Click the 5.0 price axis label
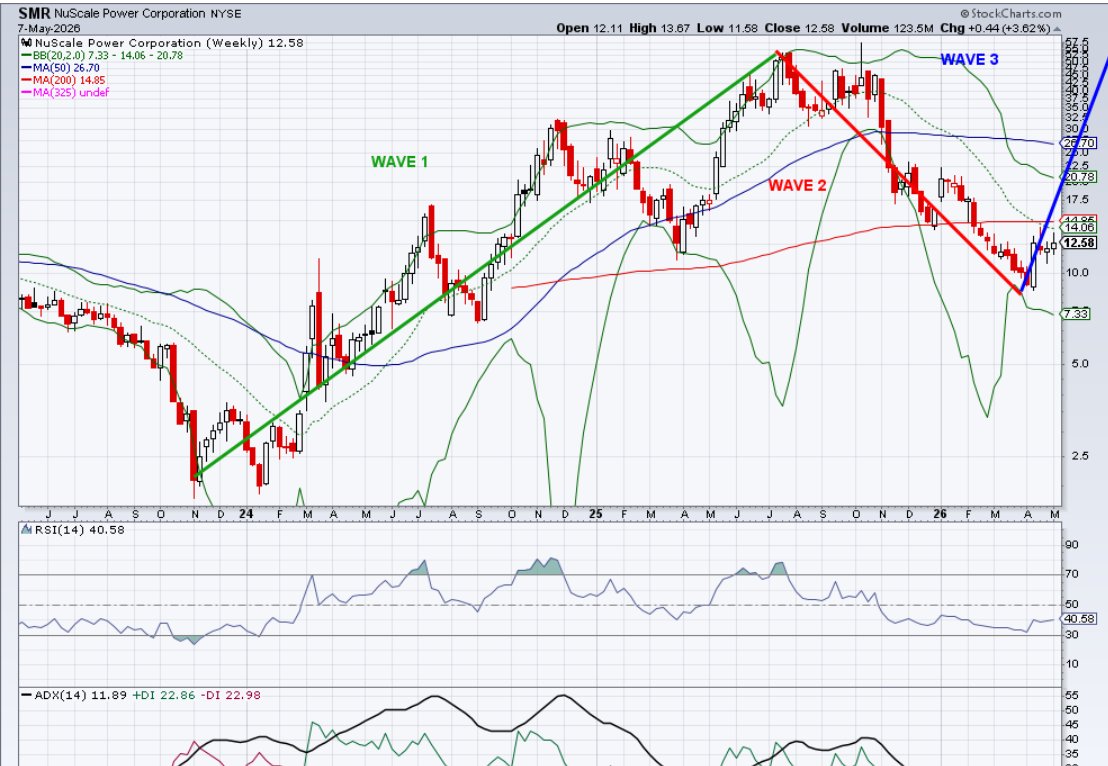 1080,365
